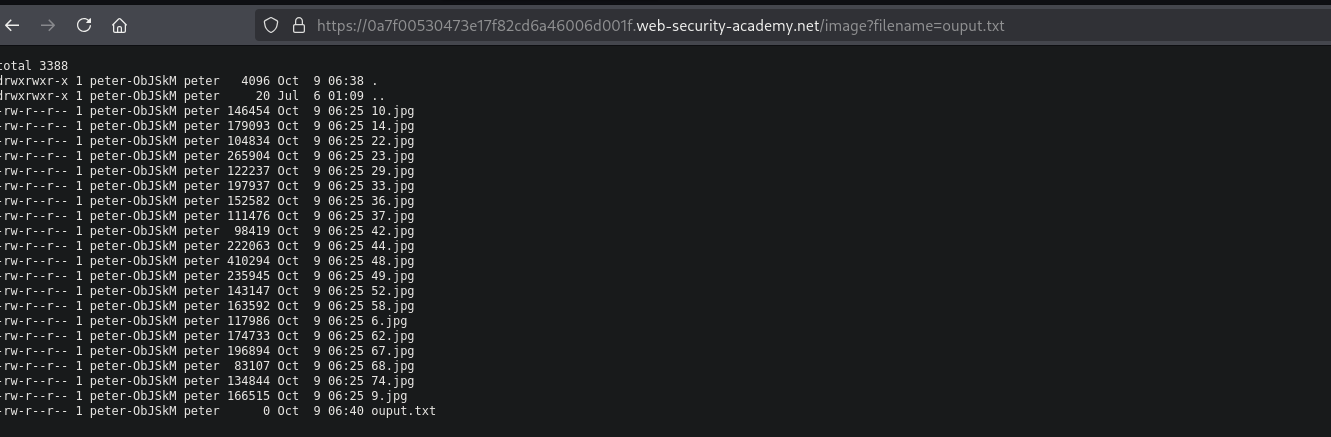Click the 14.jpg filename text
Image resolution: width=1331 pixels, height=437 pixels.
click(392, 126)
